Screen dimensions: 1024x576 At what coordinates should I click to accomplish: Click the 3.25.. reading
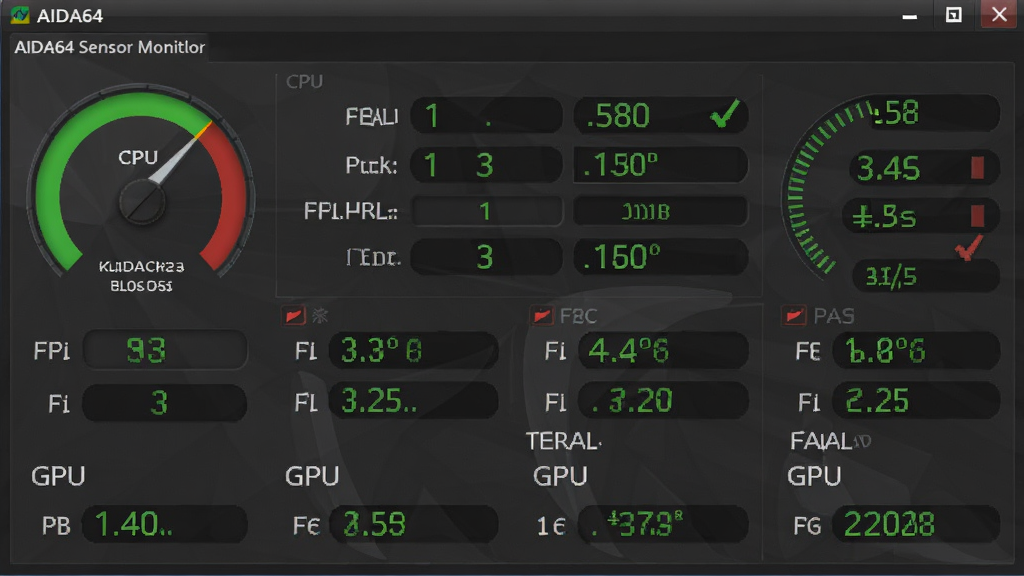[x=413, y=400]
